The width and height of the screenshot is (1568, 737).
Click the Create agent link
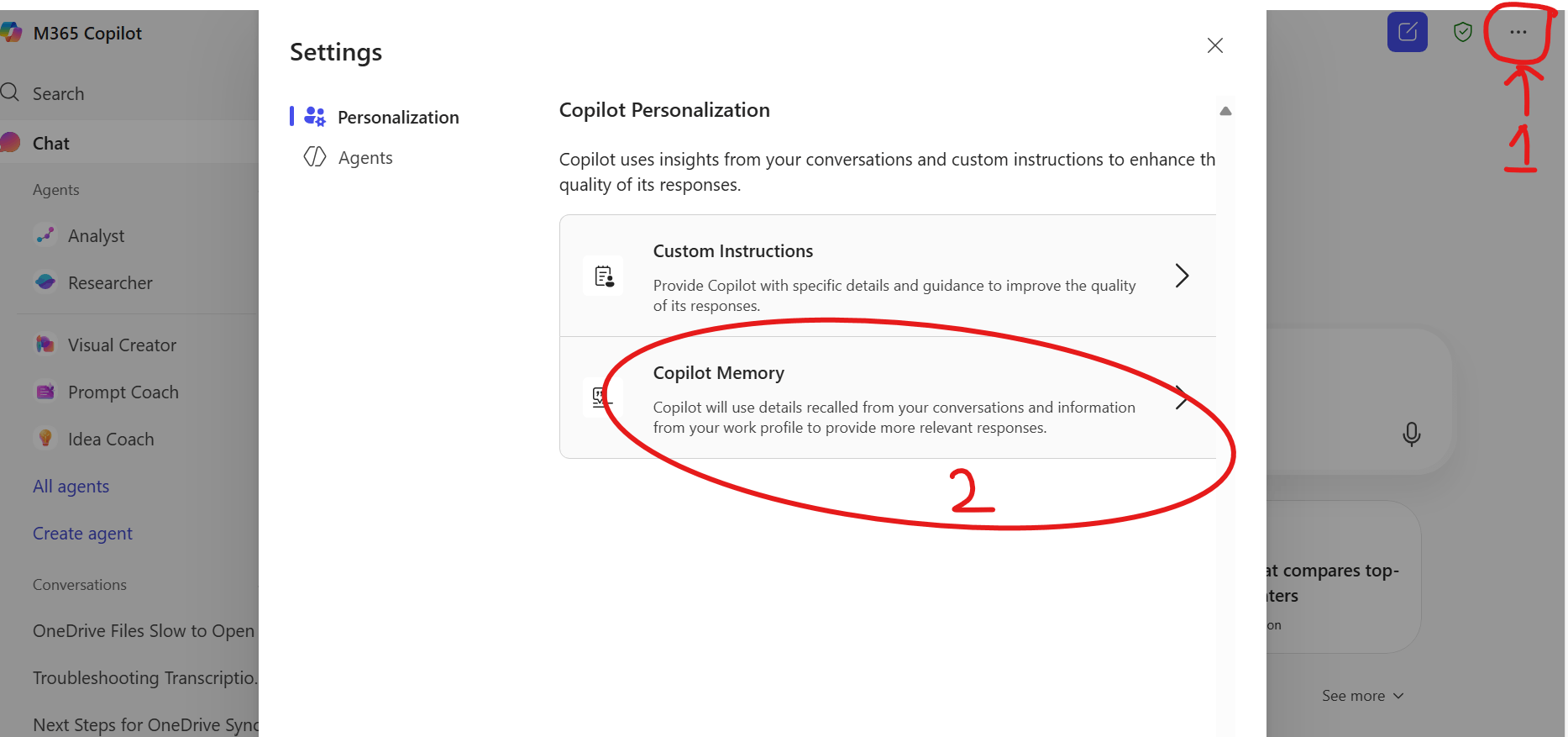[x=82, y=534]
